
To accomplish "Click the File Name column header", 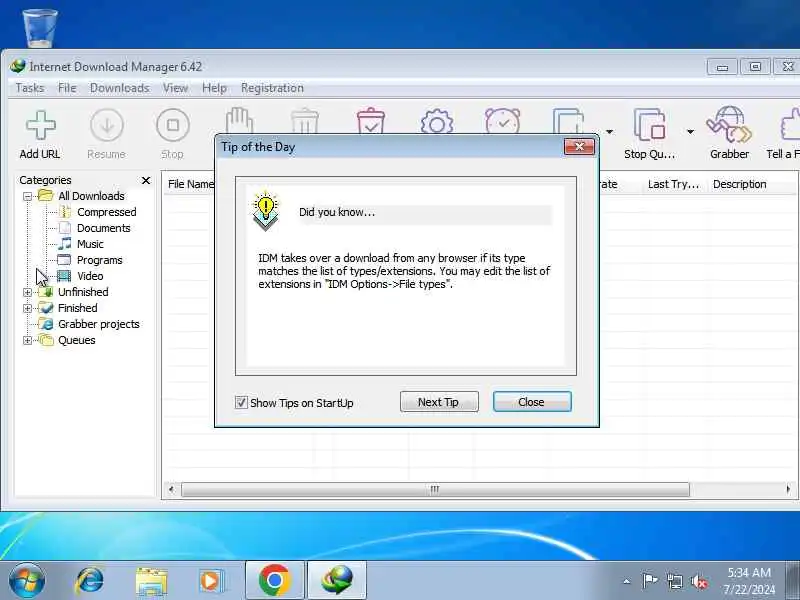I will (x=190, y=184).
